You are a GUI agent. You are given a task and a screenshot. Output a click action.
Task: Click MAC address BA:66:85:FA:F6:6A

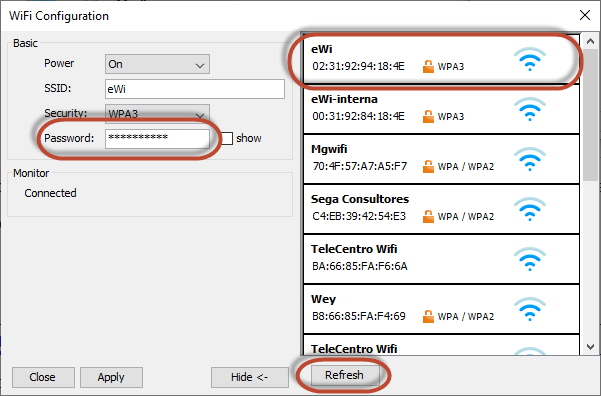360,266
